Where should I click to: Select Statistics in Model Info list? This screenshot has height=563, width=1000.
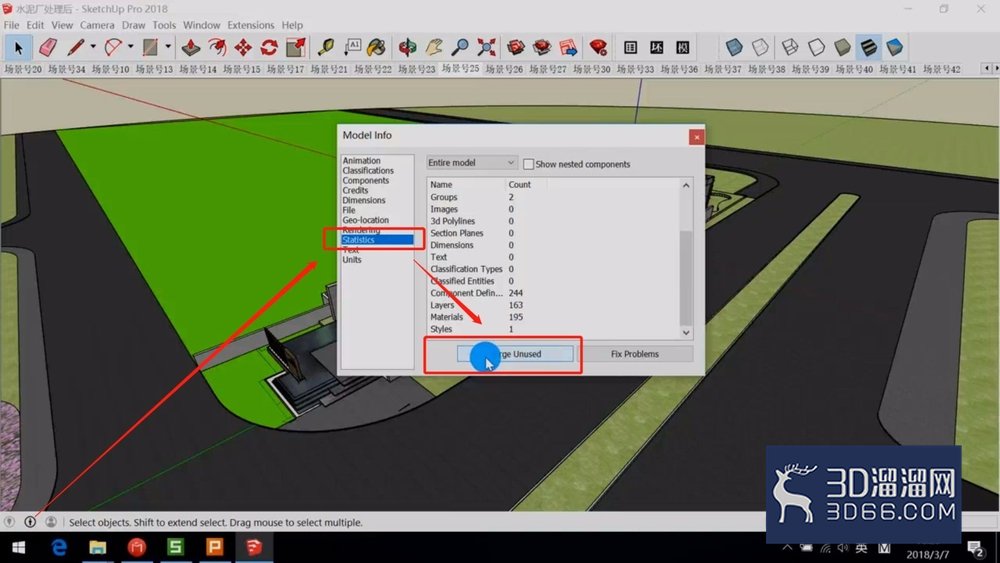pos(378,240)
